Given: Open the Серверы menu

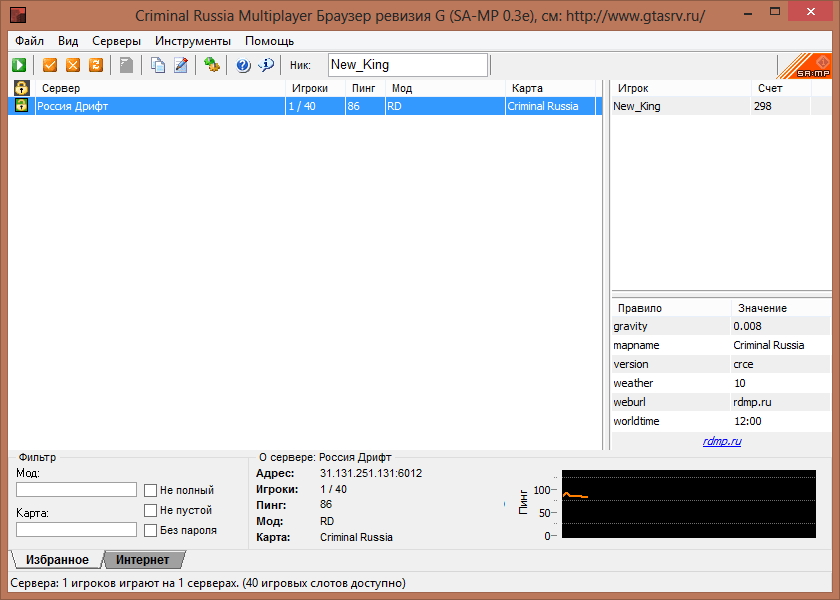Looking at the screenshot, I should pos(116,41).
